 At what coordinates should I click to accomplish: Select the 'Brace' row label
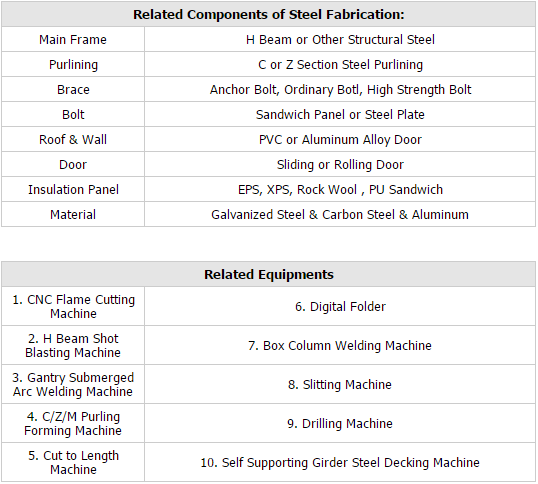coord(73,90)
